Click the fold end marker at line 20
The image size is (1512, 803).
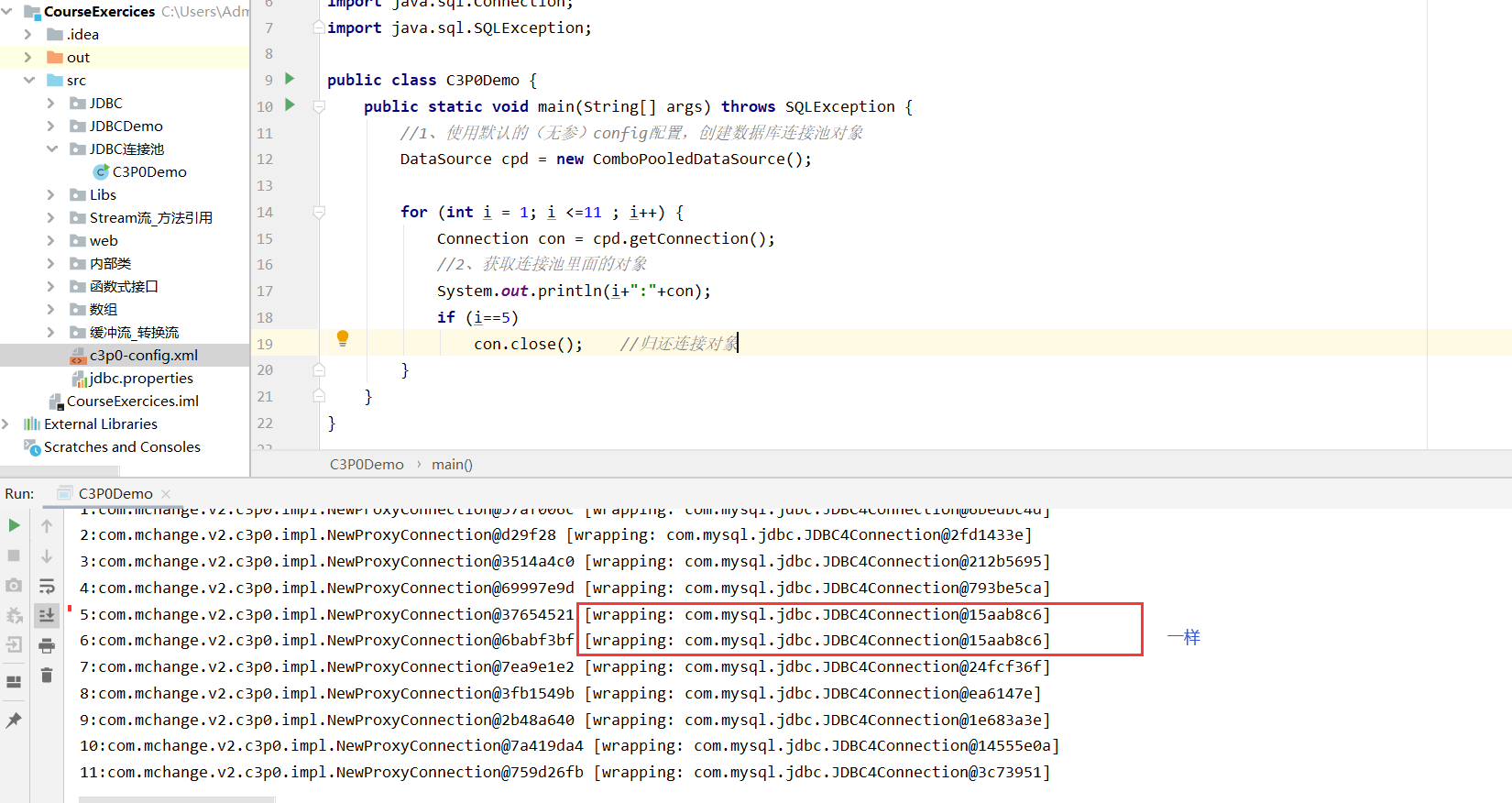pyautogui.click(x=319, y=370)
